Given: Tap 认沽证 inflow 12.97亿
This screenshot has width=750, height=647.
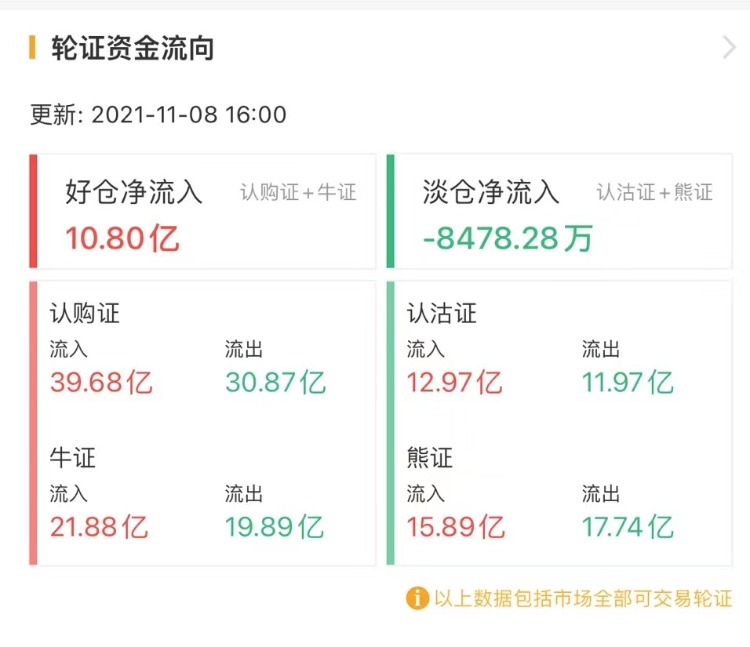Looking at the screenshot, I should (x=455, y=382).
